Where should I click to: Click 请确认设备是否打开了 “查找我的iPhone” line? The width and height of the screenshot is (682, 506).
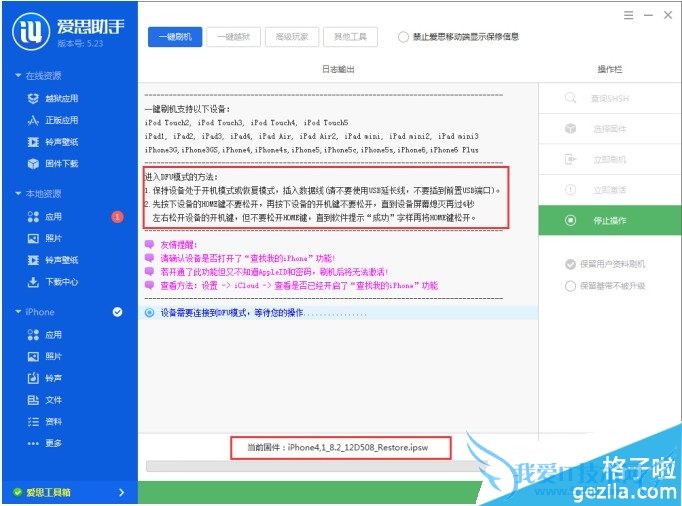coord(247,258)
